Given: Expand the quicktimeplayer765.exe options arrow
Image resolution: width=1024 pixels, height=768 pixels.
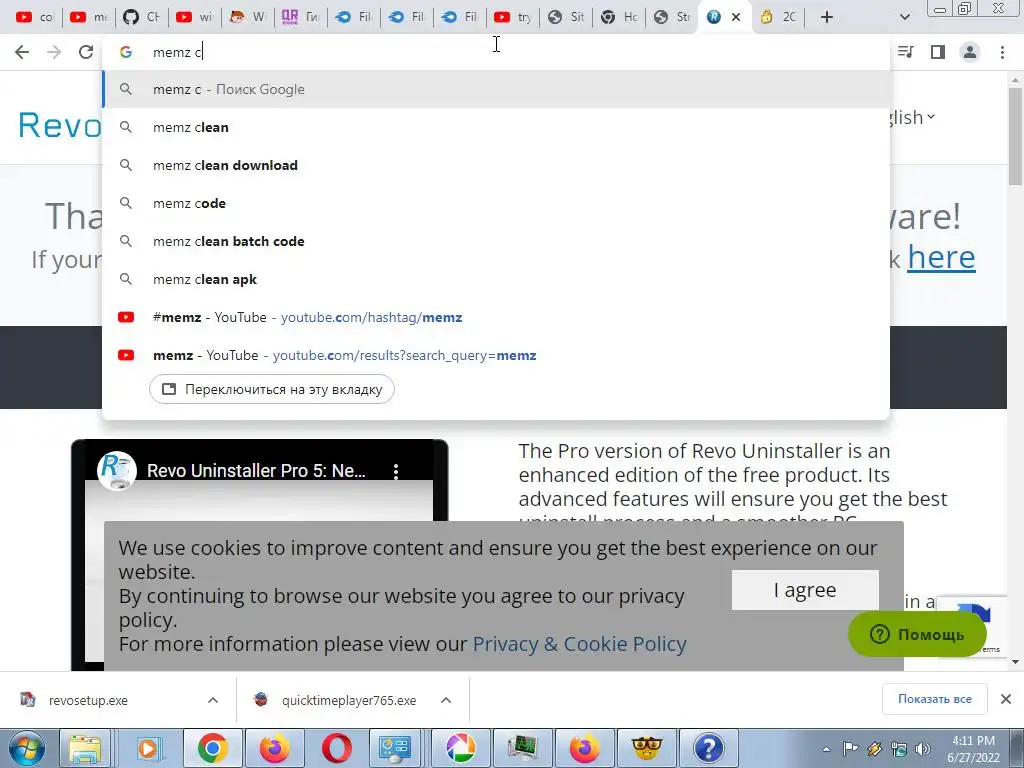Looking at the screenshot, I should (446, 700).
